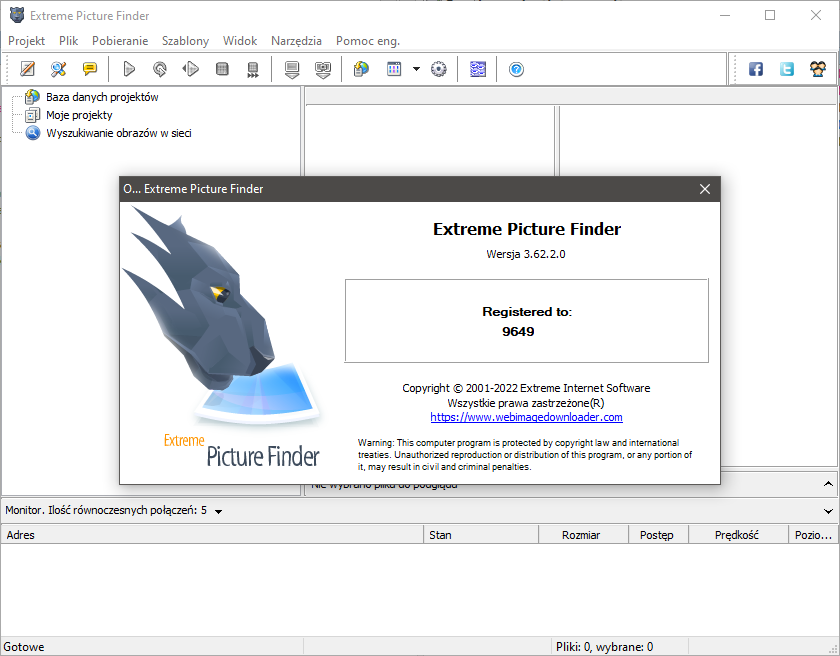Open the Facebook page icon
The height and width of the screenshot is (656, 840).
[756, 69]
